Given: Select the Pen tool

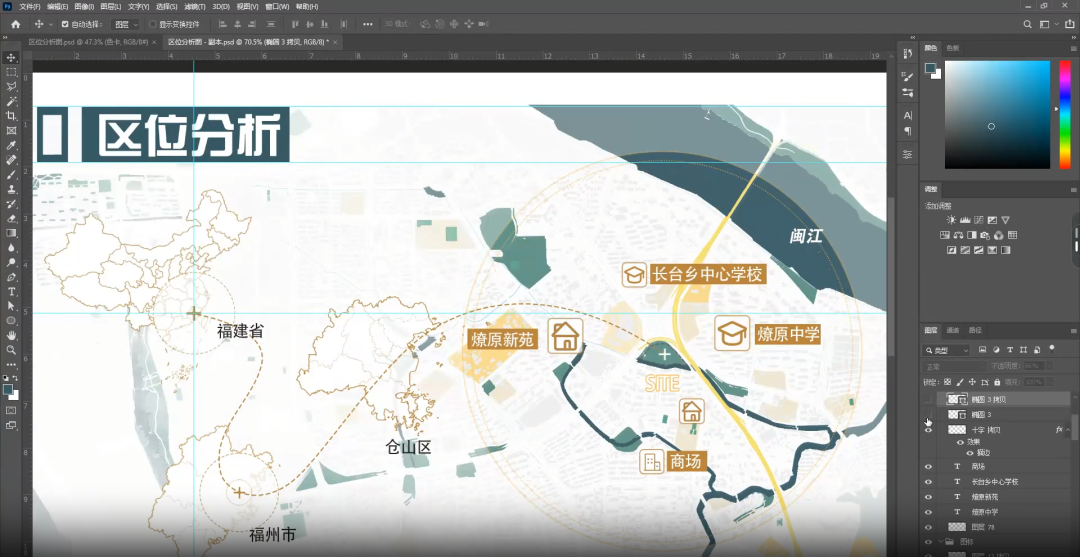Looking at the screenshot, I should click(x=11, y=277).
